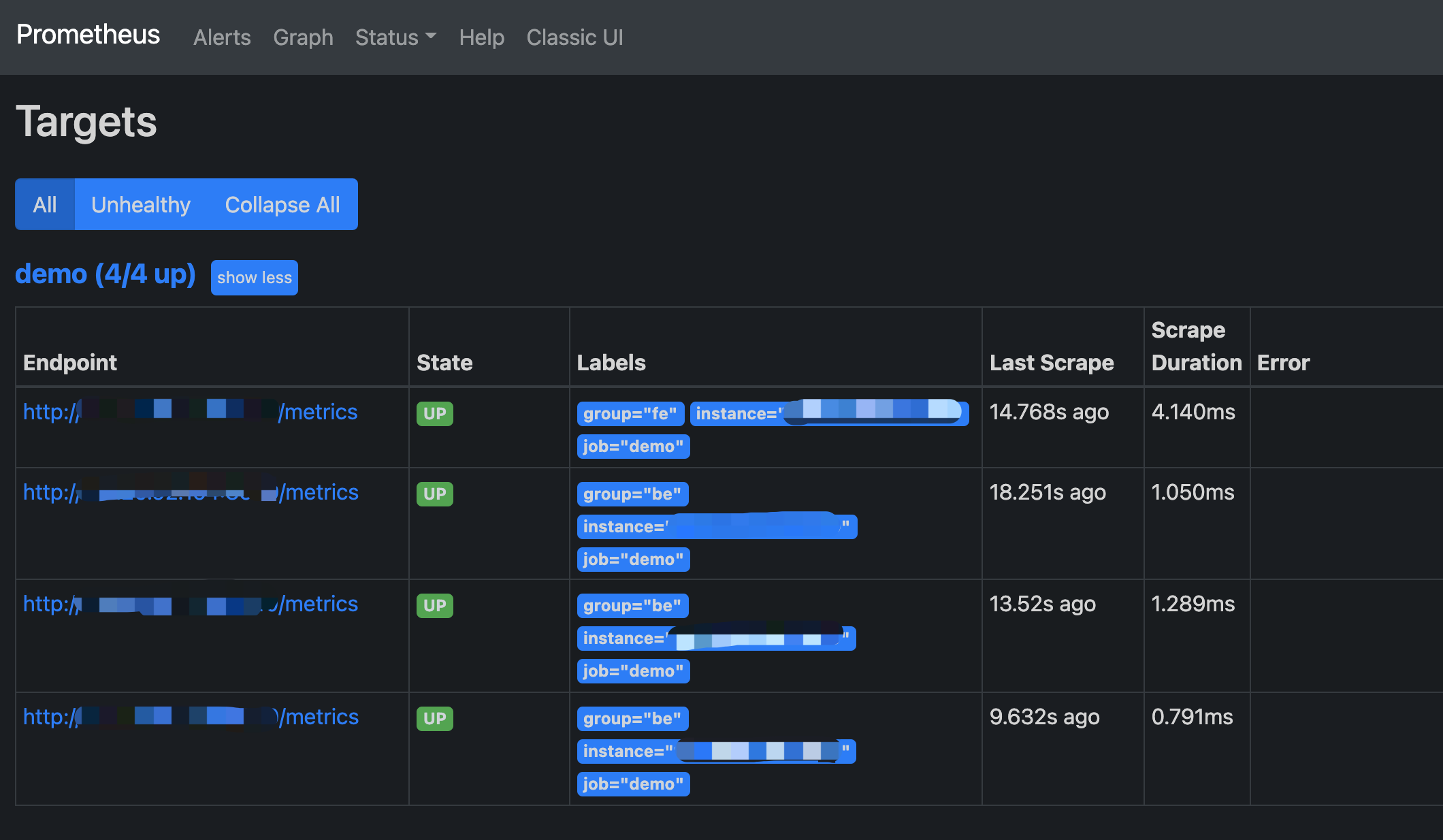Select the All targets filter
Screen dimensions: 1443x840
[x=45, y=204]
